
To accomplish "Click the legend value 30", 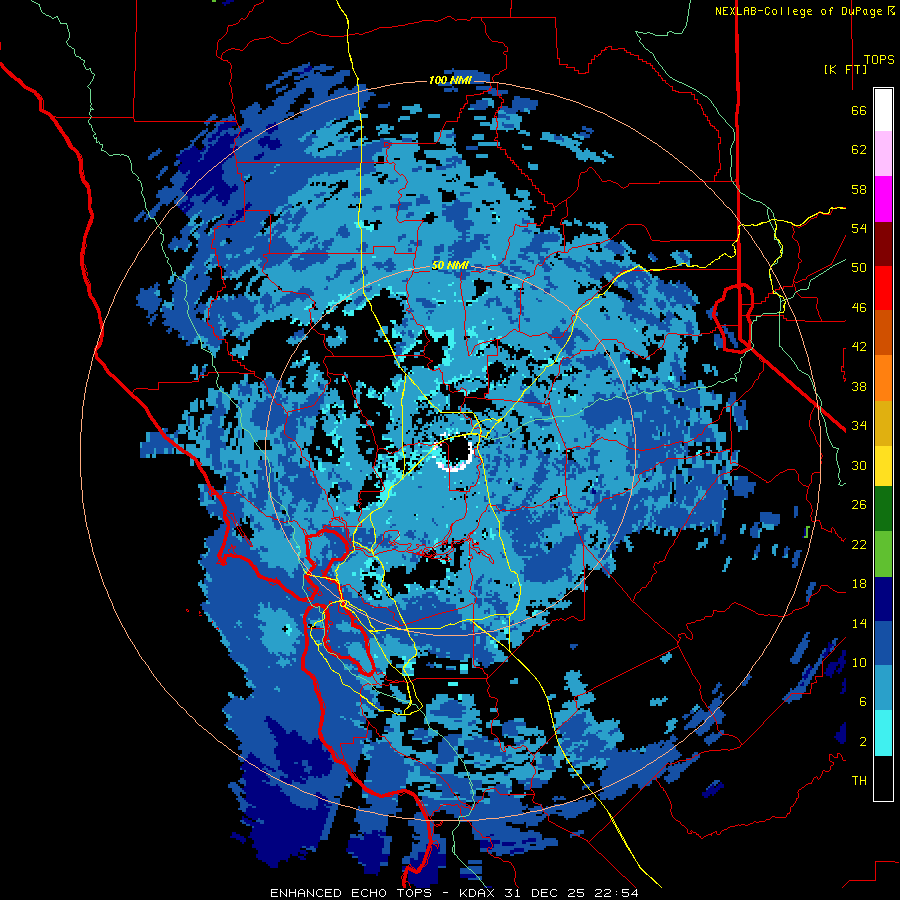I will 859,465.
